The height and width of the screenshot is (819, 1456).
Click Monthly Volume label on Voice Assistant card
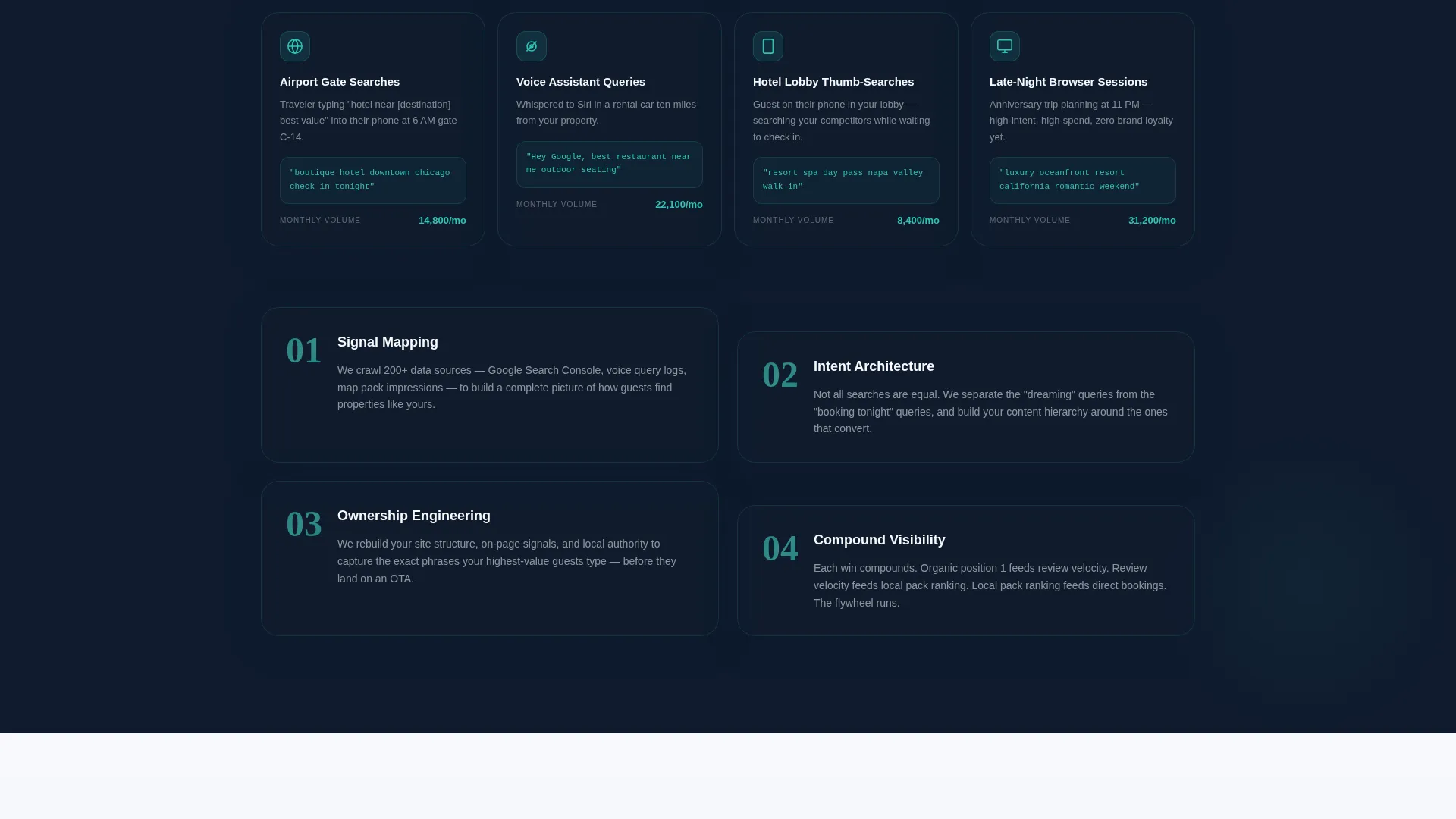click(x=557, y=205)
